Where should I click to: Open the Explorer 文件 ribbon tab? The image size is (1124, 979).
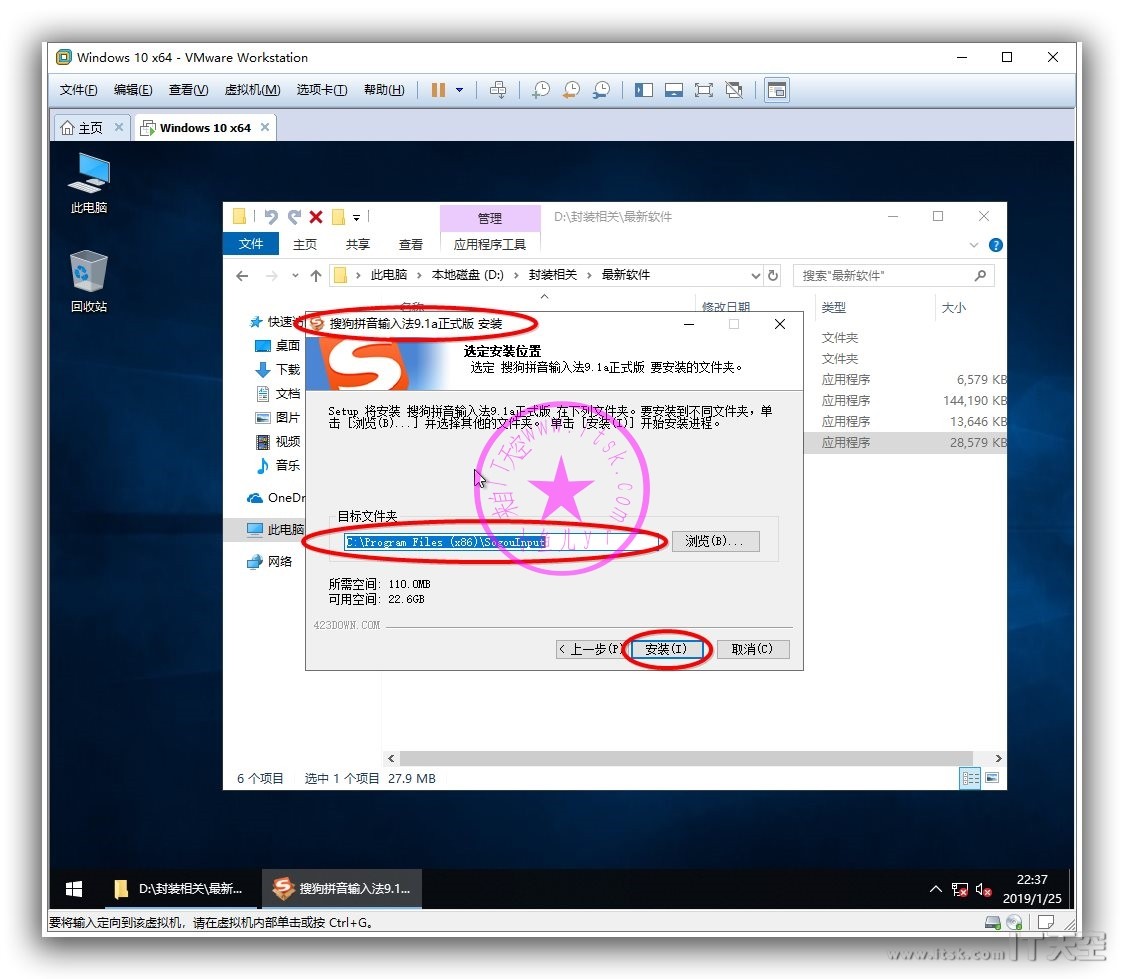(251, 244)
